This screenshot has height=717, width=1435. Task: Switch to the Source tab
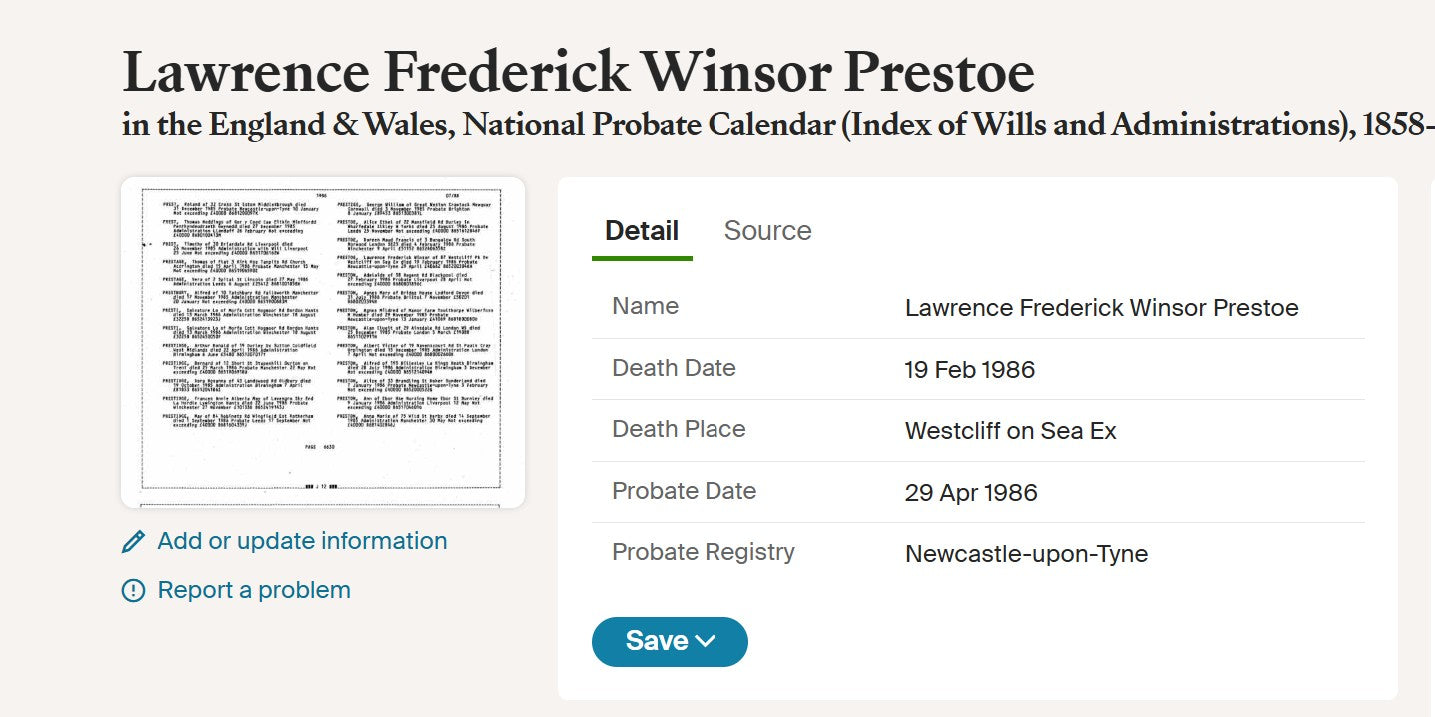pos(767,231)
